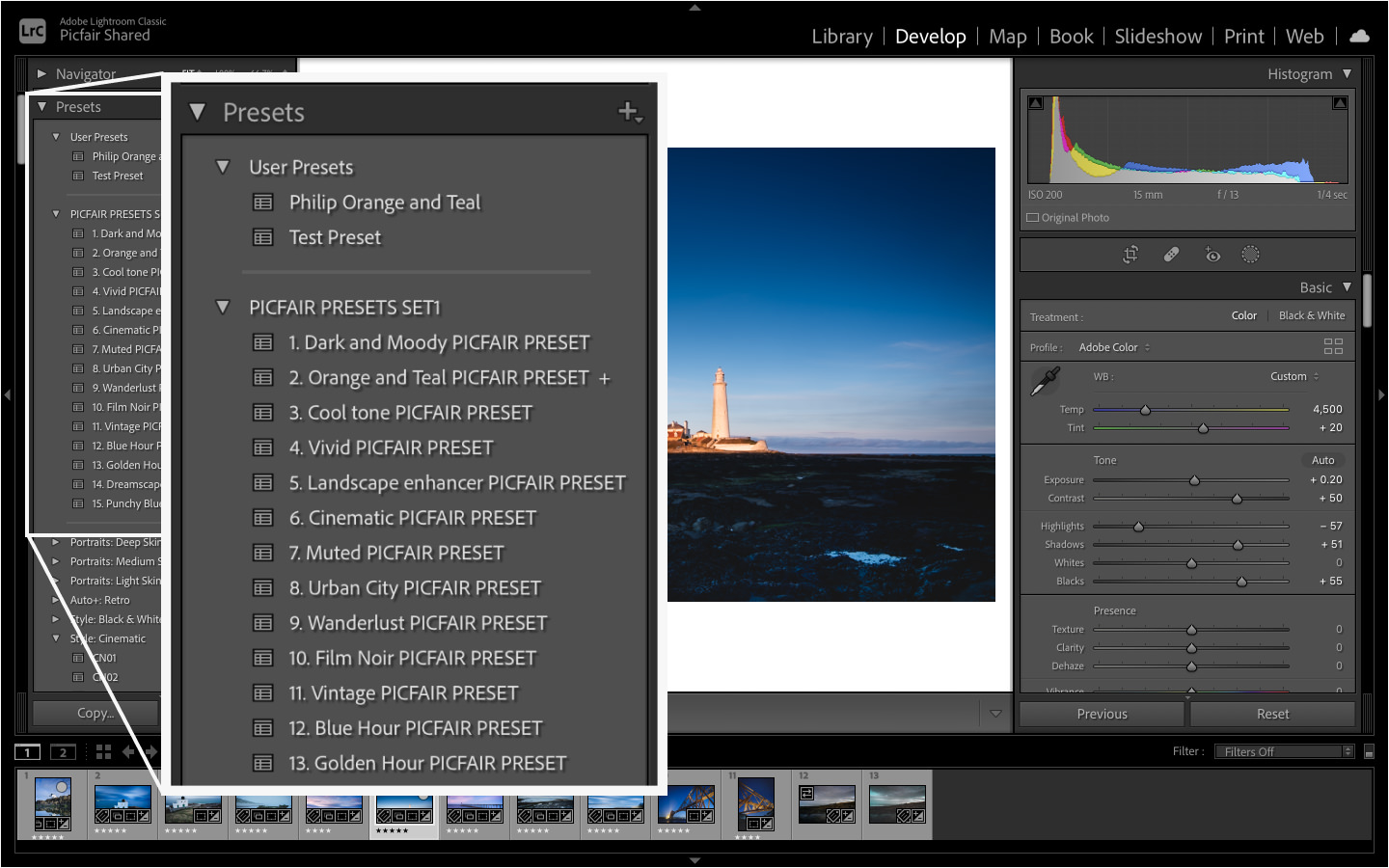Apply Auto tone adjustment
Image resolution: width=1389 pixels, height=868 pixels.
(1321, 460)
